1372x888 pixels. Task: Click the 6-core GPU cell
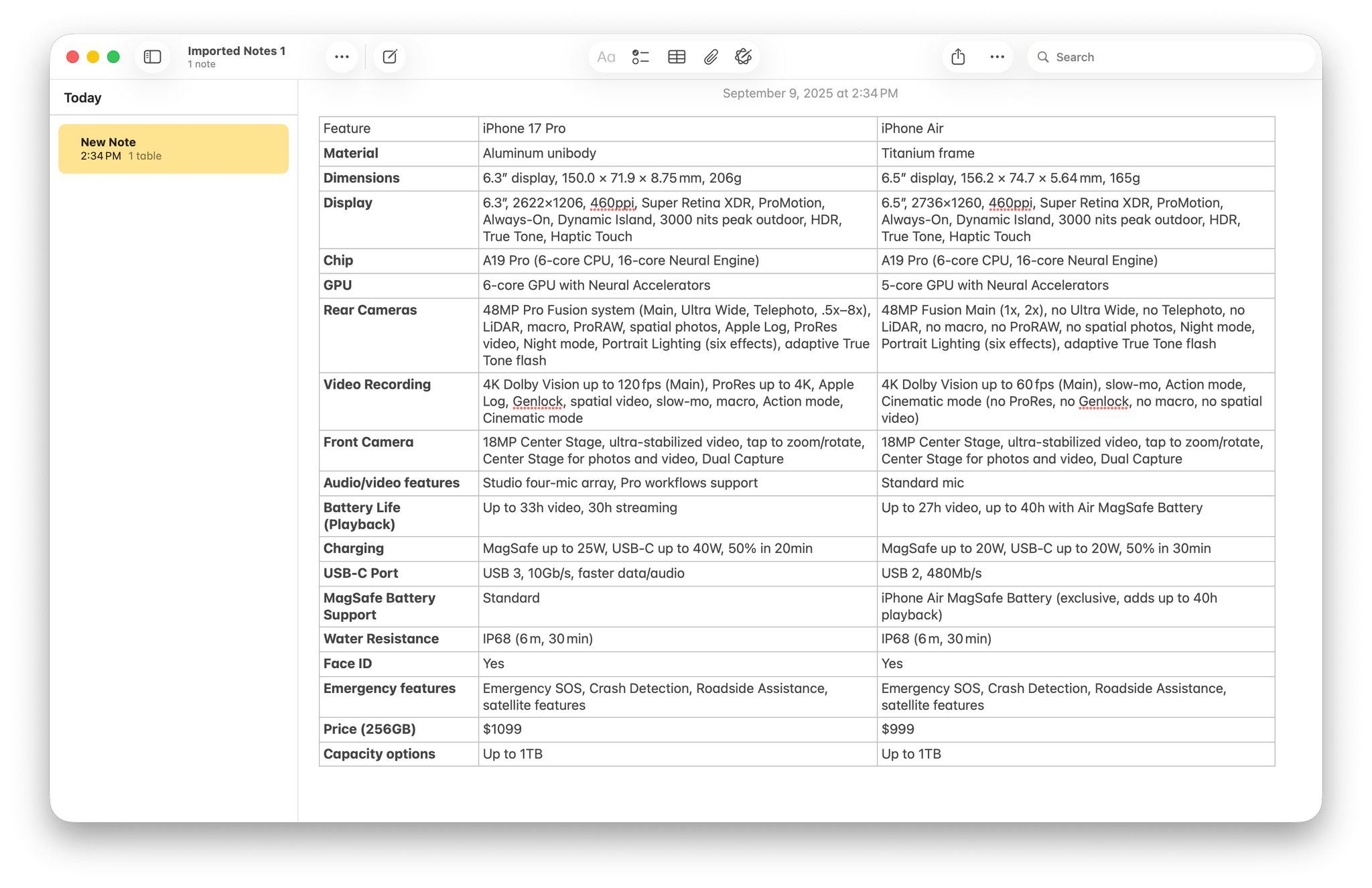[x=677, y=286]
